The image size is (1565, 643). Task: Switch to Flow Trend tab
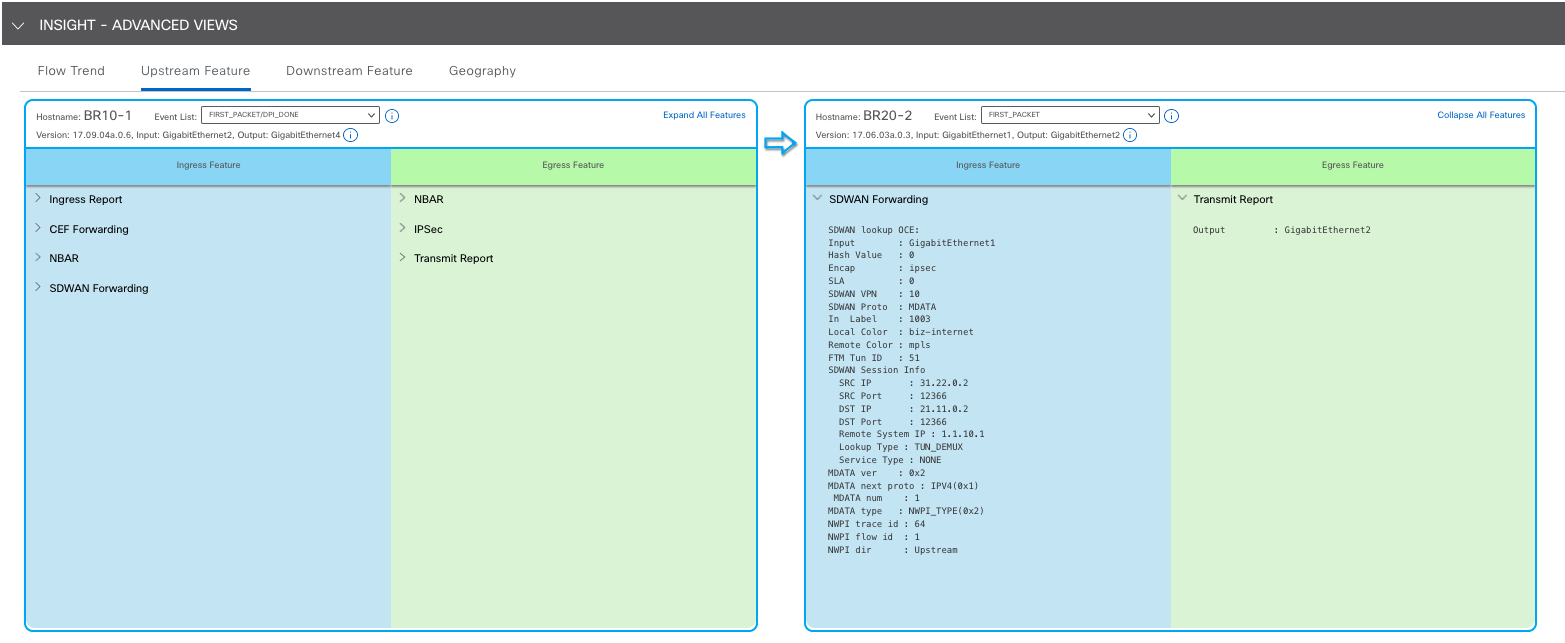click(x=71, y=71)
